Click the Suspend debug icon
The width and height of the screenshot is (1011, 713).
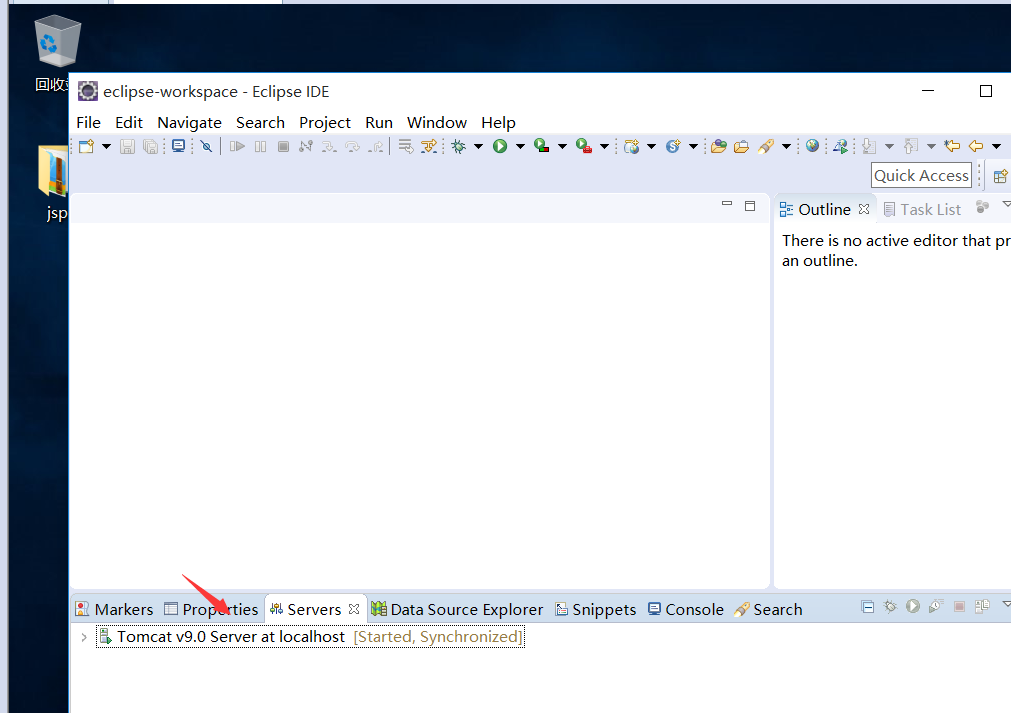(260, 146)
